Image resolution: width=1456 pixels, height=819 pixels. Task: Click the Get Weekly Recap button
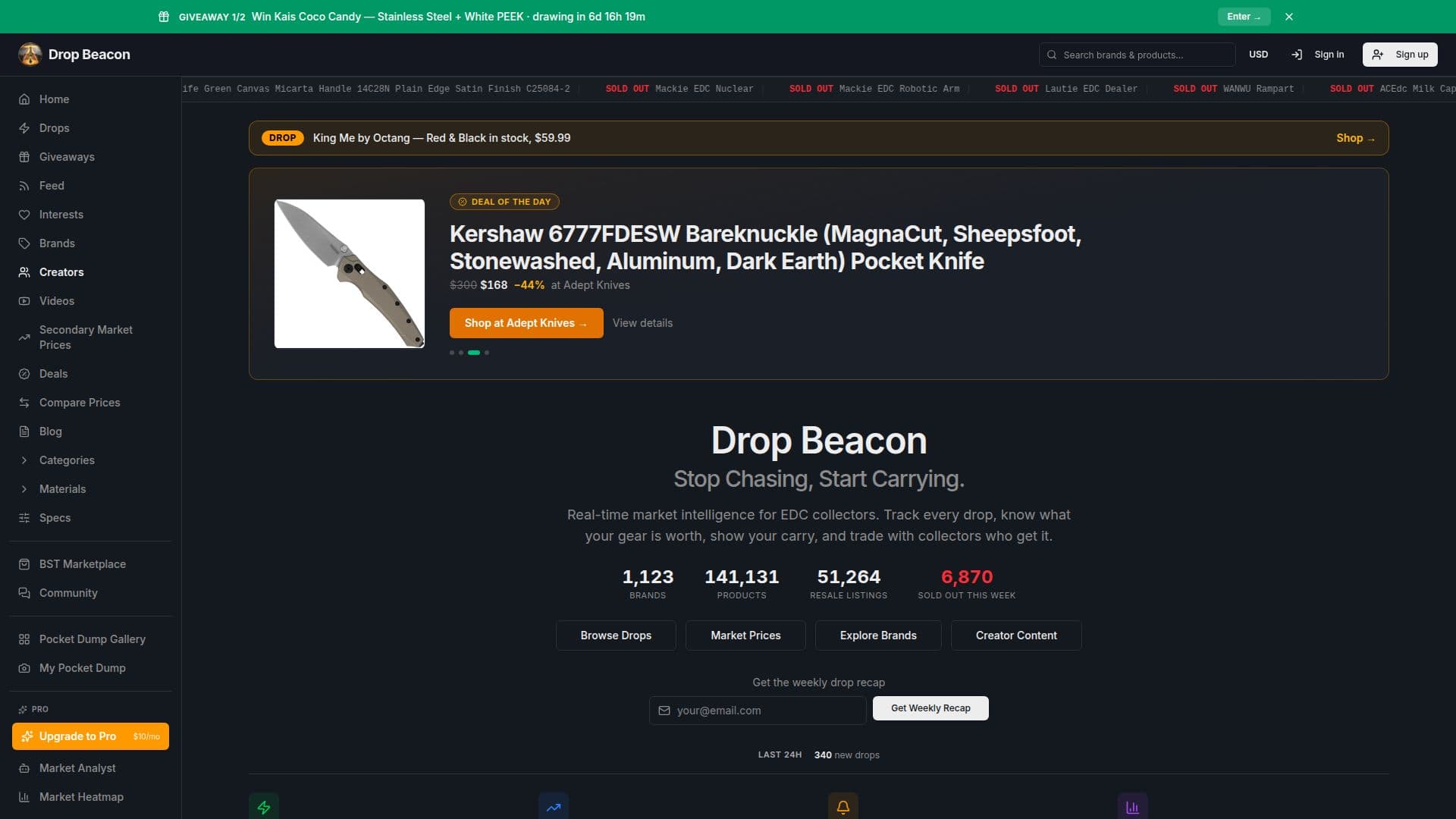pos(930,708)
